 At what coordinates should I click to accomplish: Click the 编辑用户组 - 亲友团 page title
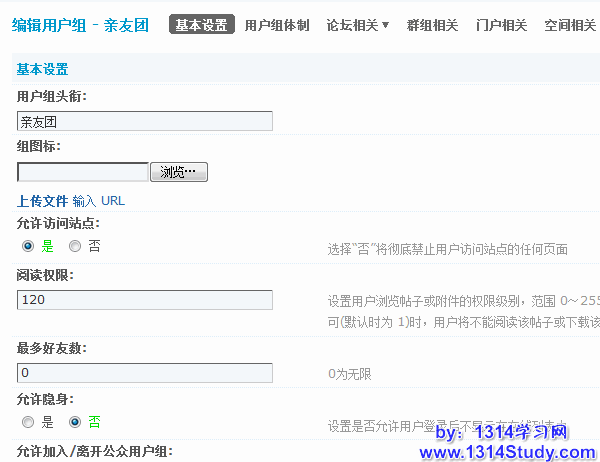[x=85, y=25]
